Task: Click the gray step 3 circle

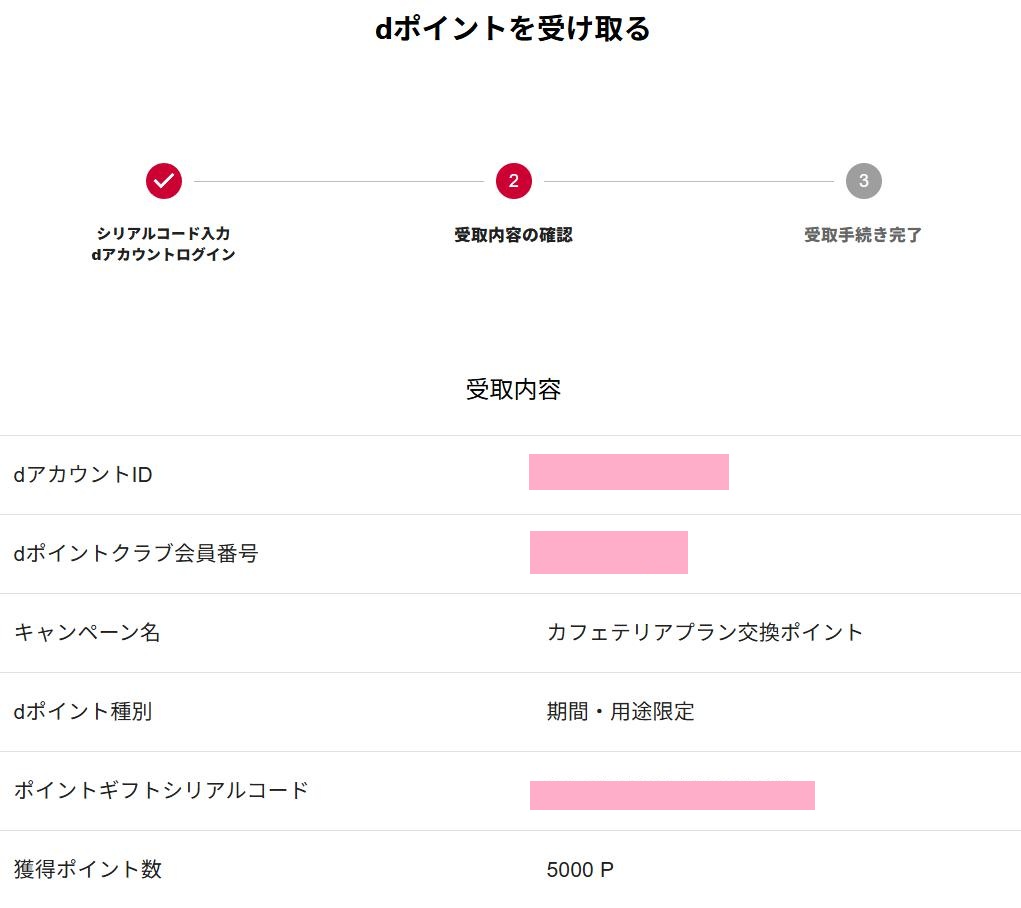Action: click(x=863, y=181)
